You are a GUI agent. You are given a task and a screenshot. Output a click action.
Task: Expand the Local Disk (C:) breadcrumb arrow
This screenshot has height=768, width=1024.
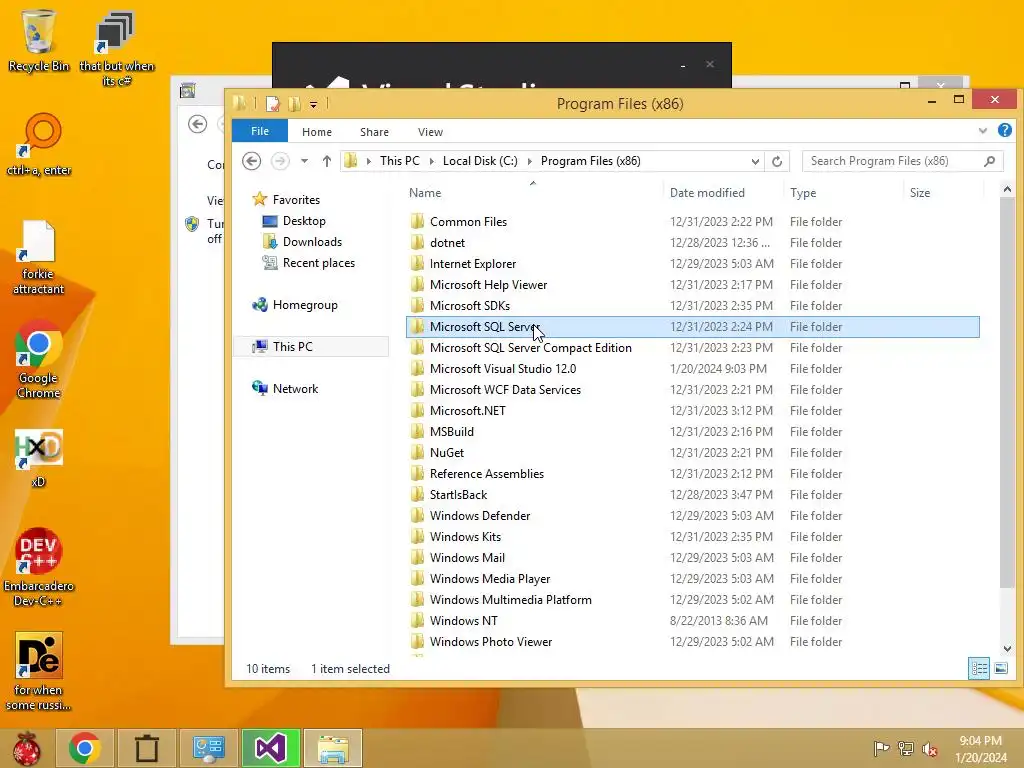click(x=529, y=161)
